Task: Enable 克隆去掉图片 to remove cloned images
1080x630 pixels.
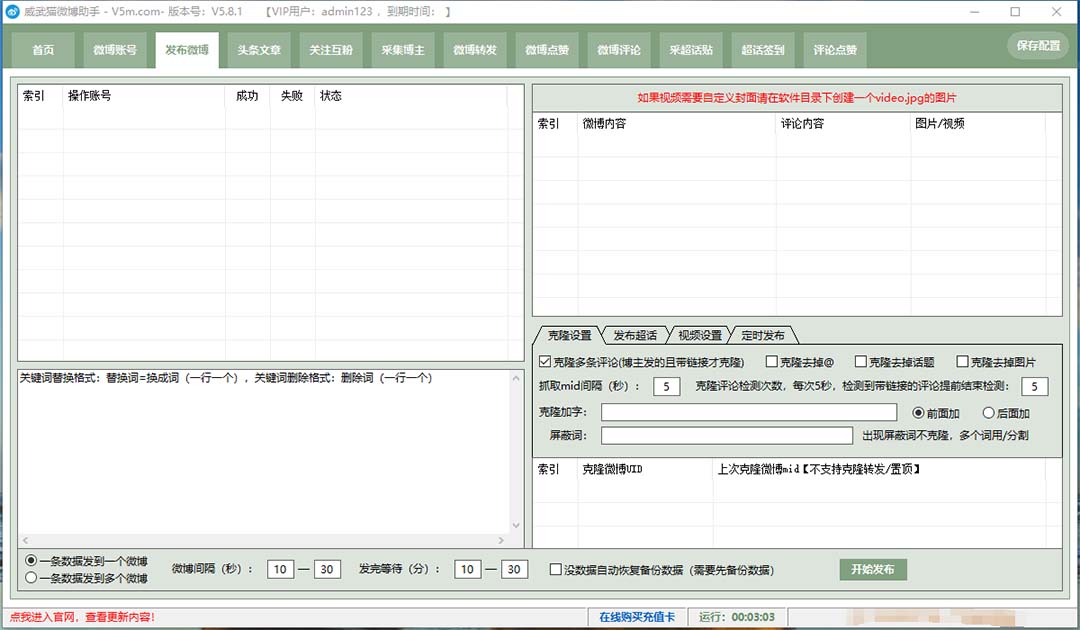Action: [x=963, y=362]
